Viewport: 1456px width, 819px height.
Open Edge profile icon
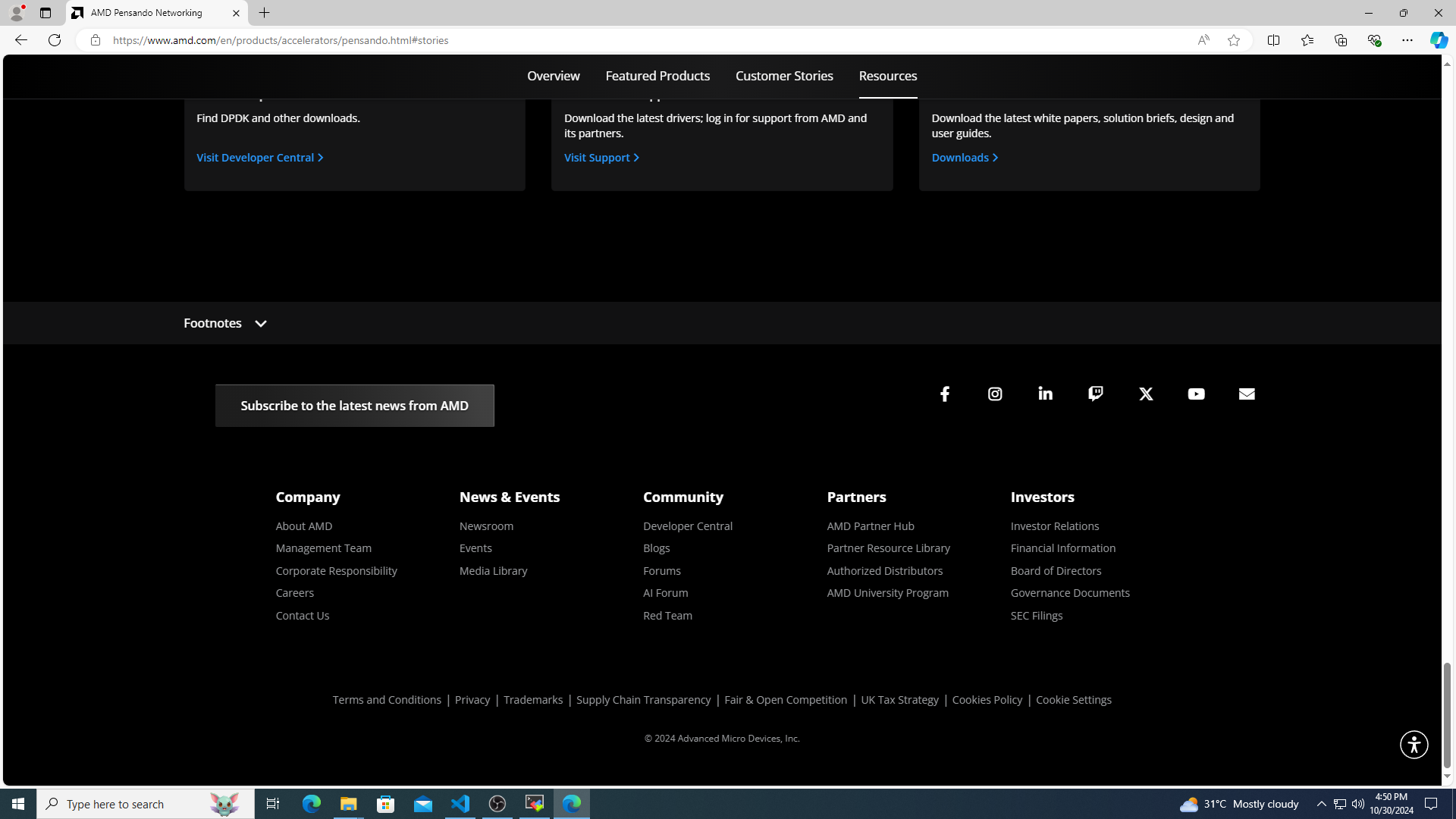(x=16, y=13)
